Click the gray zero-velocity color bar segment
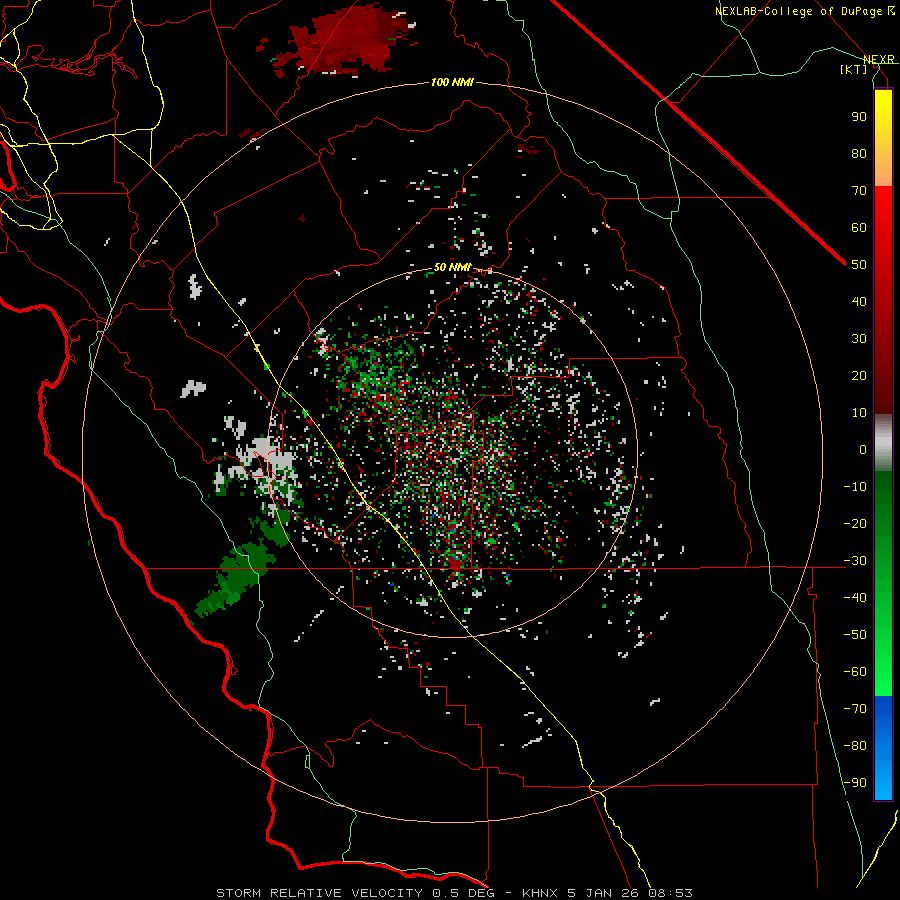Viewport: 900px width, 900px height. [883, 443]
